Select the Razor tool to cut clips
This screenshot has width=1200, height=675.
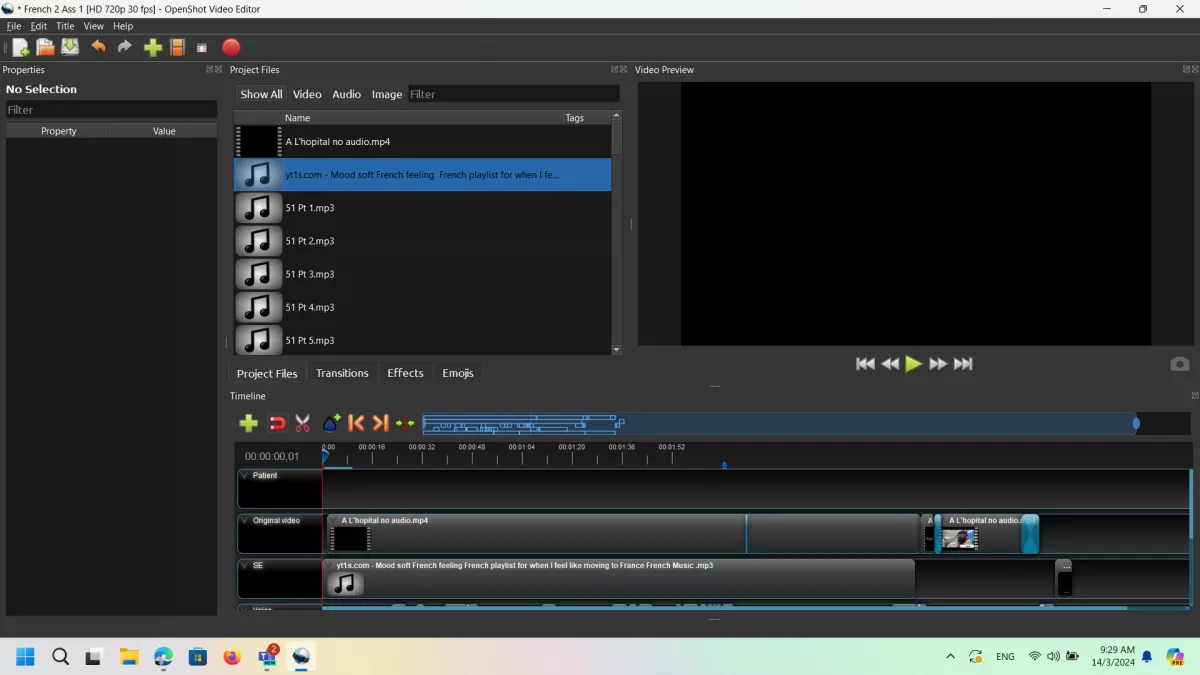[303, 423]
